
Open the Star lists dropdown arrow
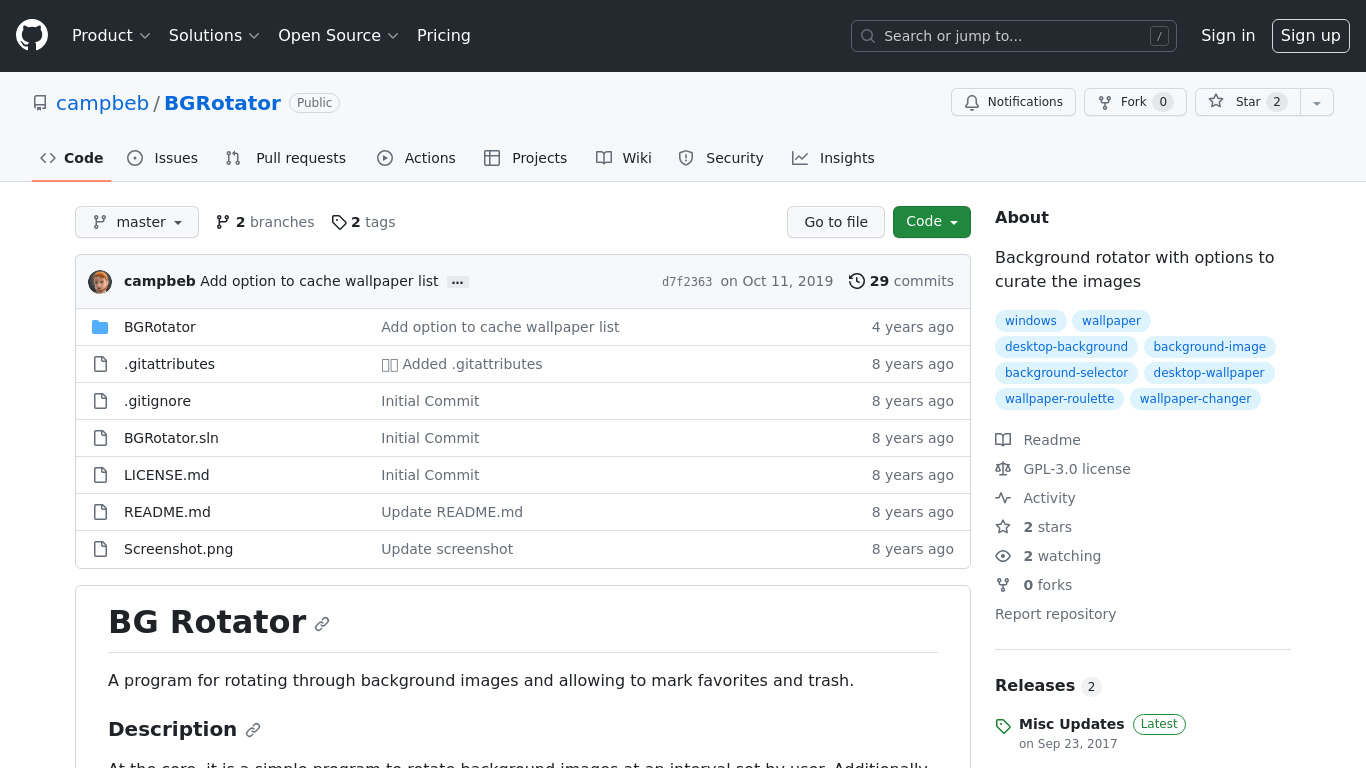click(x=1317, y=102)
